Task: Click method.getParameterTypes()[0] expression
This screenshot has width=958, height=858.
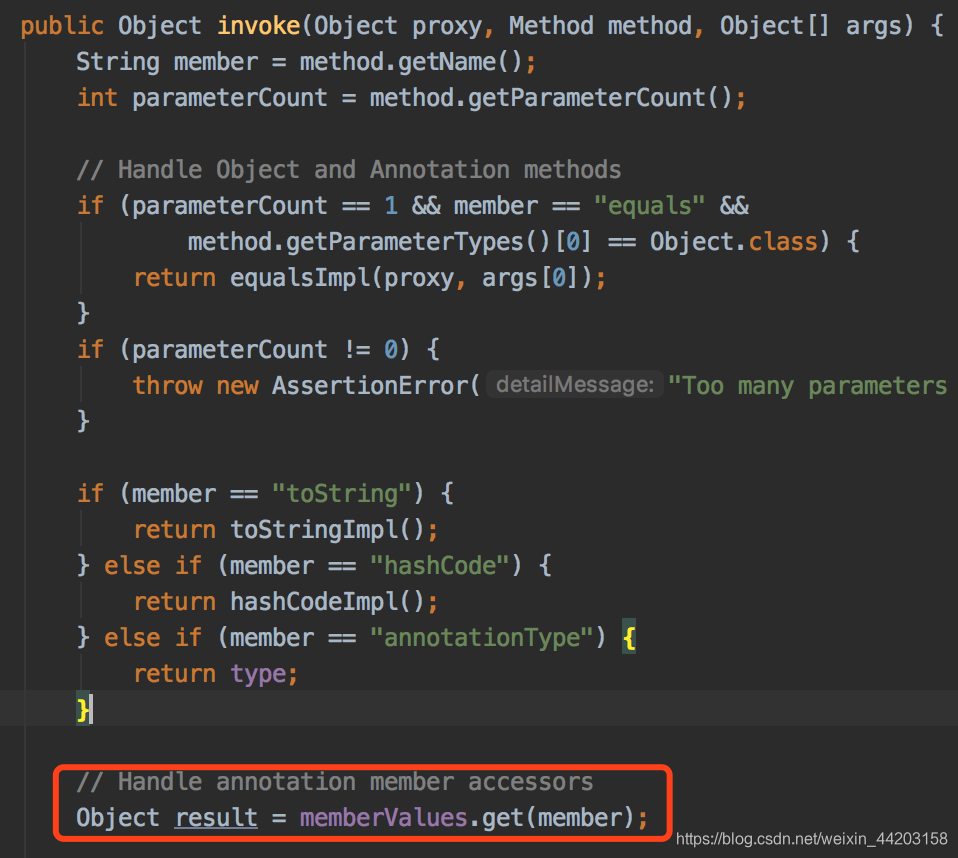Action: click(389, 242)
